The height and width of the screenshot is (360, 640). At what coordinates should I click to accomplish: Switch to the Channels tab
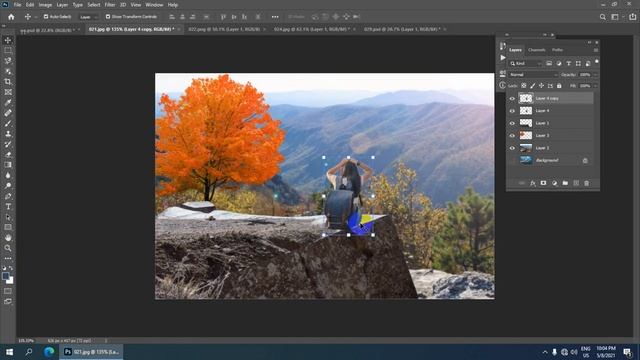pyautogui.click(x=537, y=50)
